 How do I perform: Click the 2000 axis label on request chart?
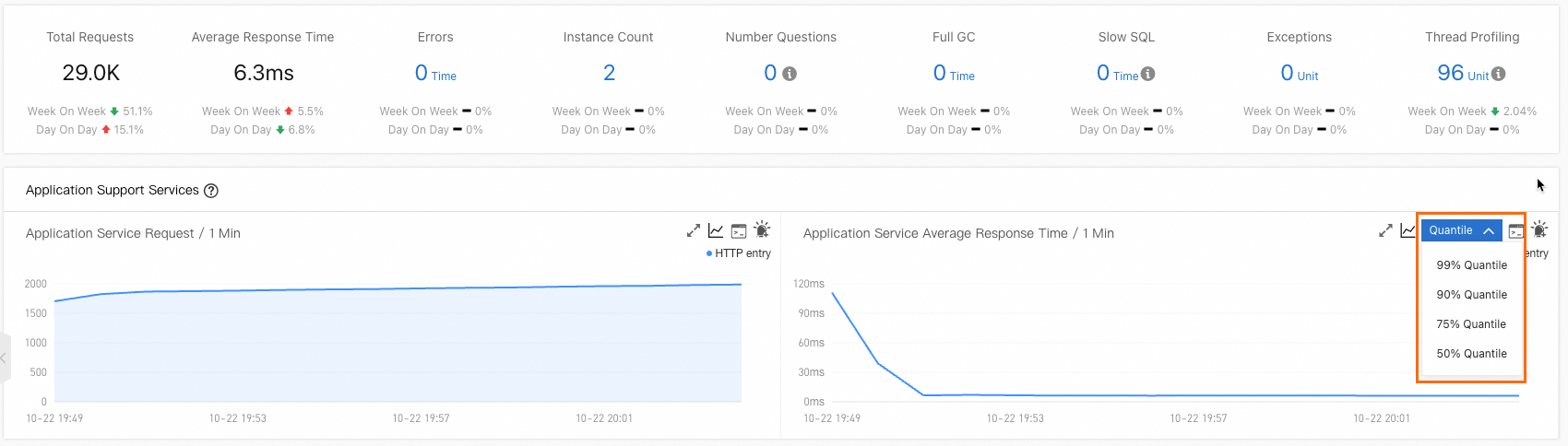(36, 284)
